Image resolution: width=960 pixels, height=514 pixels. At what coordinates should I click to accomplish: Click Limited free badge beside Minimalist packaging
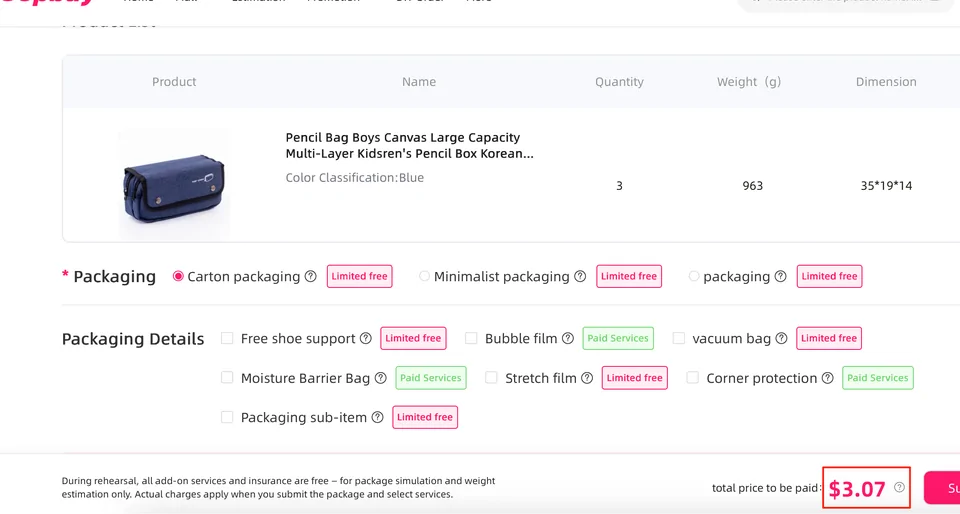coord(629,277)
